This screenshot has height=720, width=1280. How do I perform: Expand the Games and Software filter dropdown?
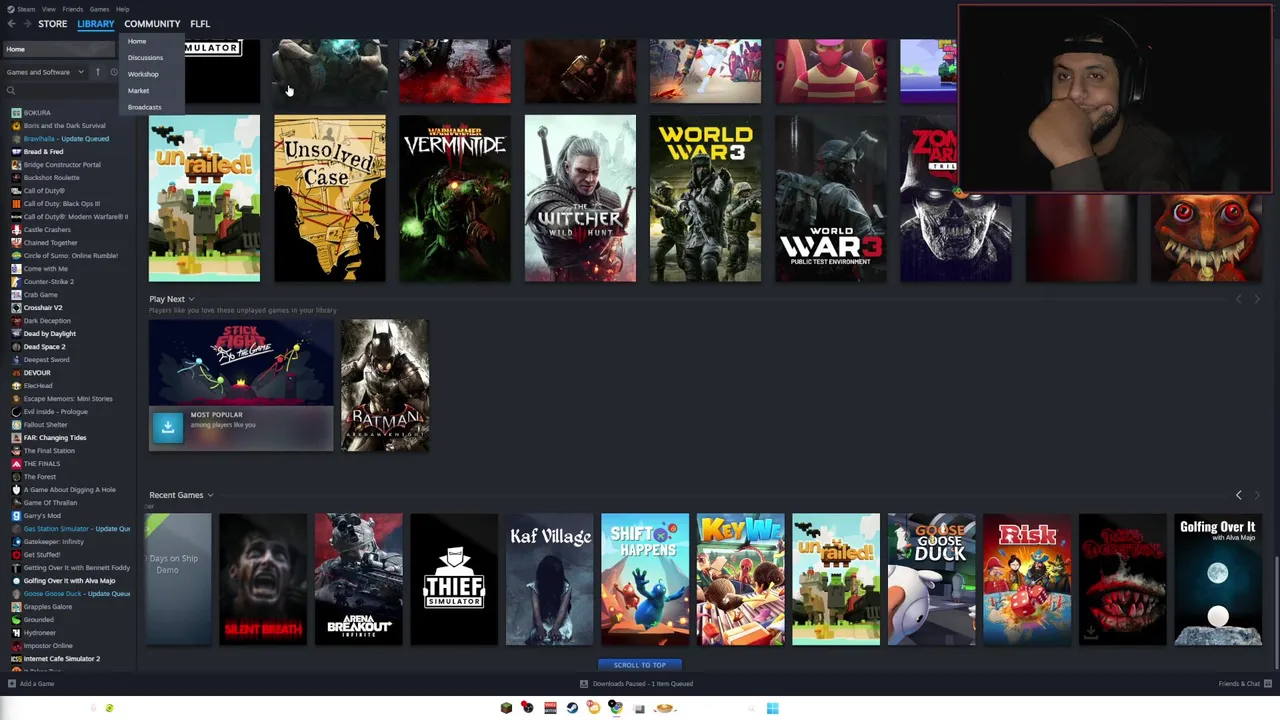pos(45,72)
